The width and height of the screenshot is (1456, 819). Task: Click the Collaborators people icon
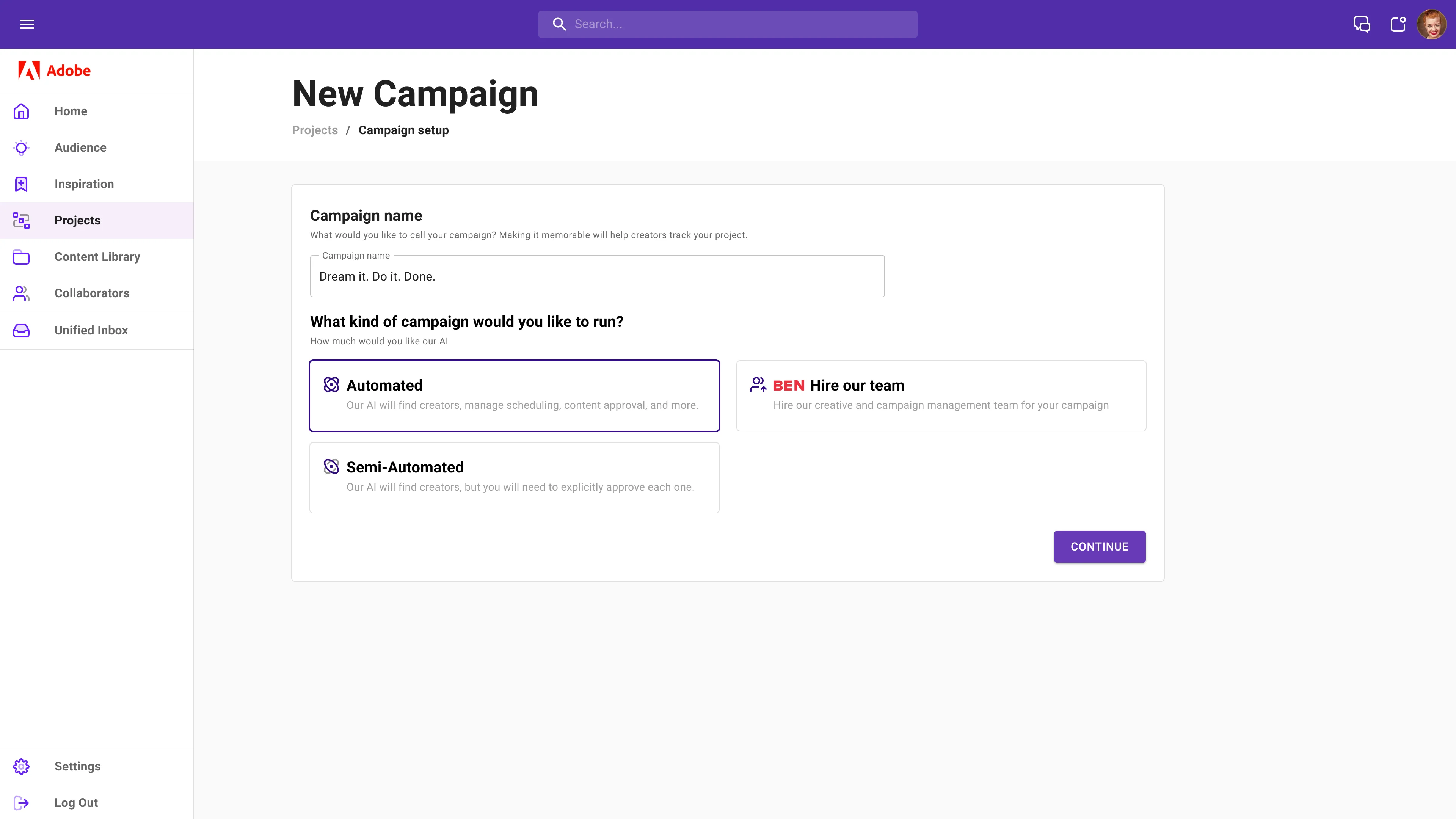(x=22, y=293)
